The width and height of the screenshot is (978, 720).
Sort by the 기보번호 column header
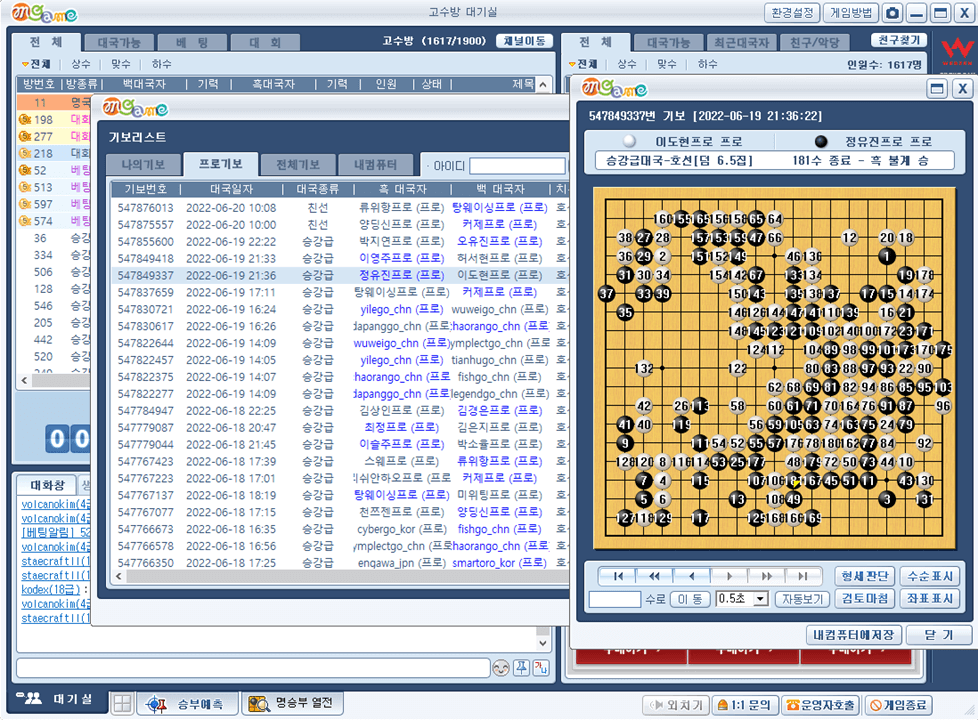tap(146, 189)
